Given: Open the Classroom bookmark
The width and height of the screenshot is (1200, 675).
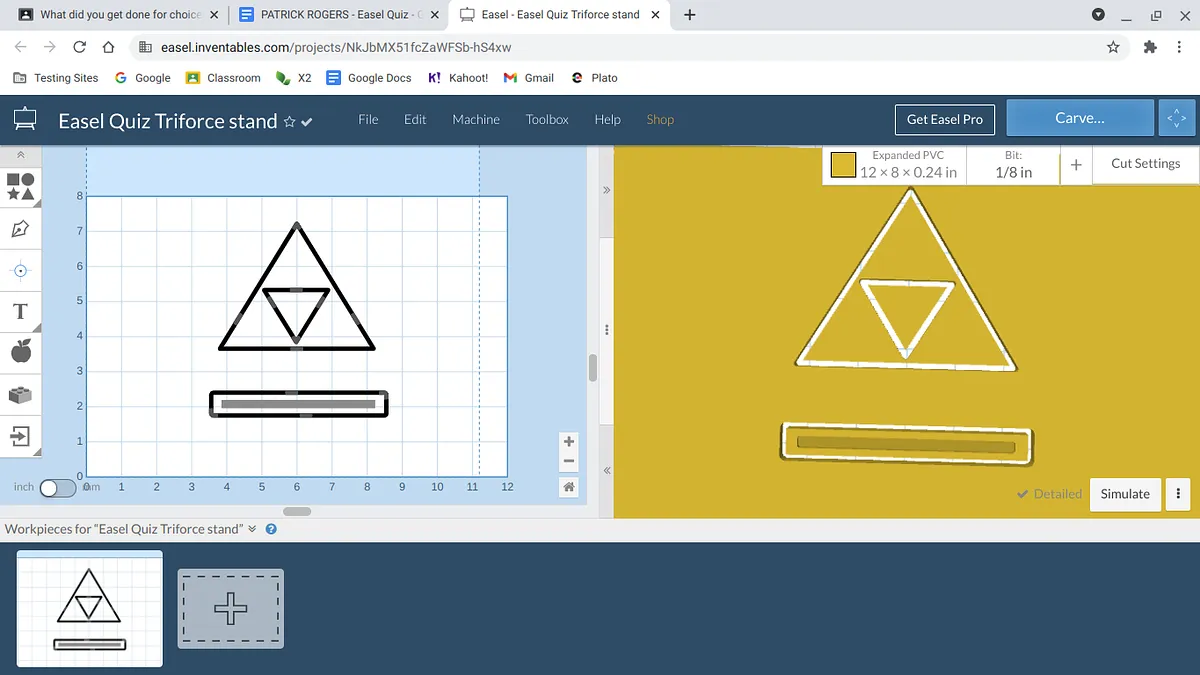Looking at the screenshot, I should click(x=223, y=77).
